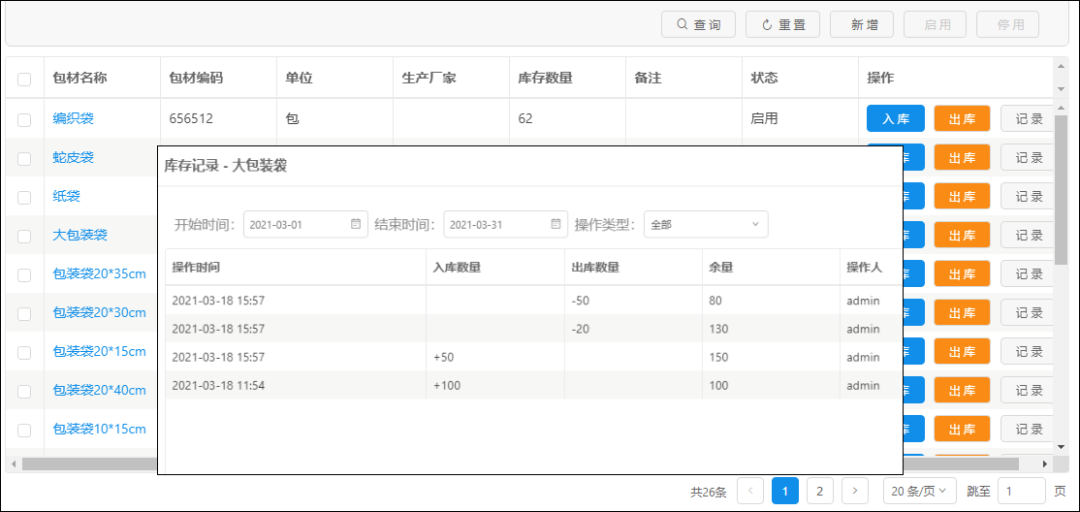Click 入库 button for 编织袋 row
The width and height of the screenshot is (1080, 512).
click(895, 119)
